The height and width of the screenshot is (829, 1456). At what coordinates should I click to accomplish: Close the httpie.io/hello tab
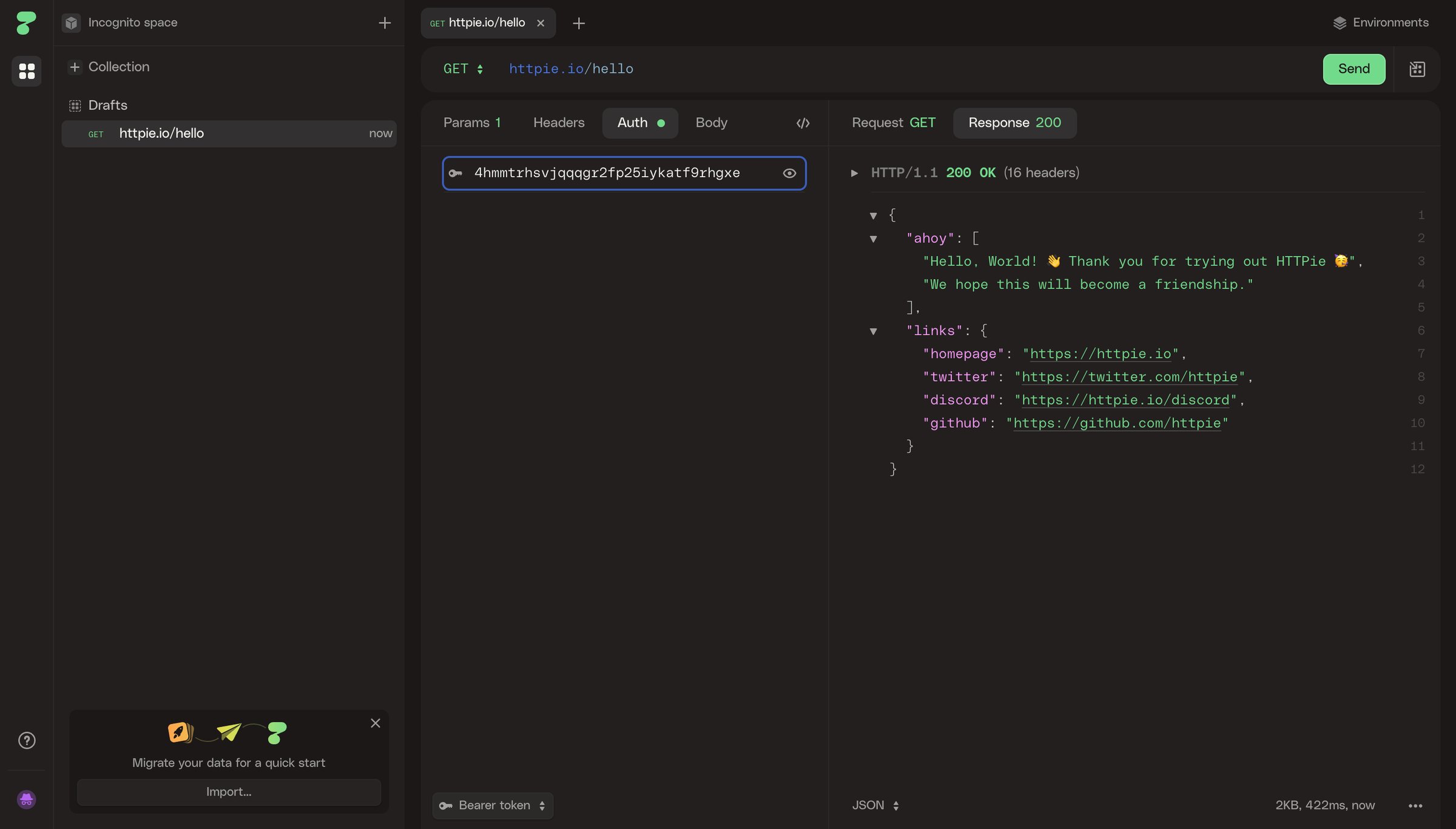[541, 23]
